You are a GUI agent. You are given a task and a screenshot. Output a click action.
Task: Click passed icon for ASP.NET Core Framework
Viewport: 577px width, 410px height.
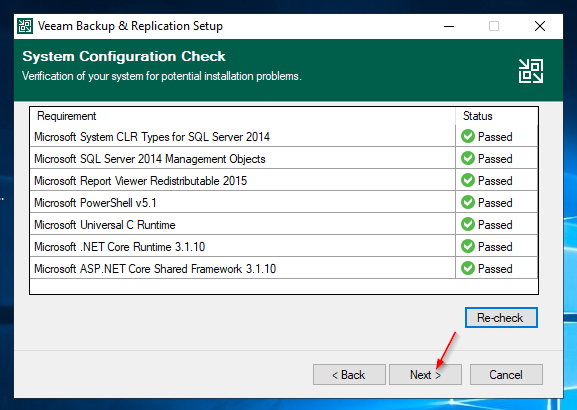click(468, 268)
